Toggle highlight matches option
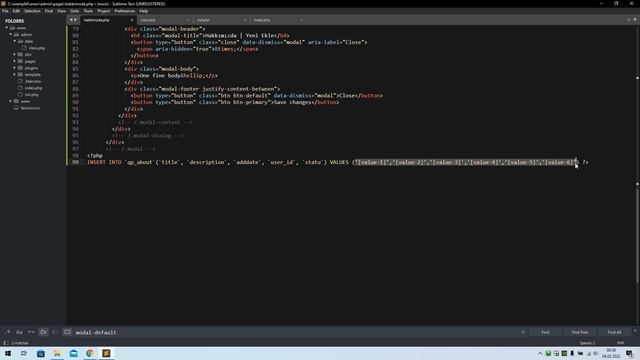 coord(67,332)
